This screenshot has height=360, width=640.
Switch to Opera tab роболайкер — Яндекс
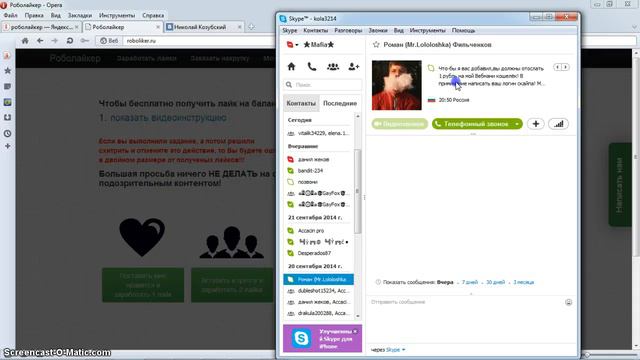coord(41,27)
